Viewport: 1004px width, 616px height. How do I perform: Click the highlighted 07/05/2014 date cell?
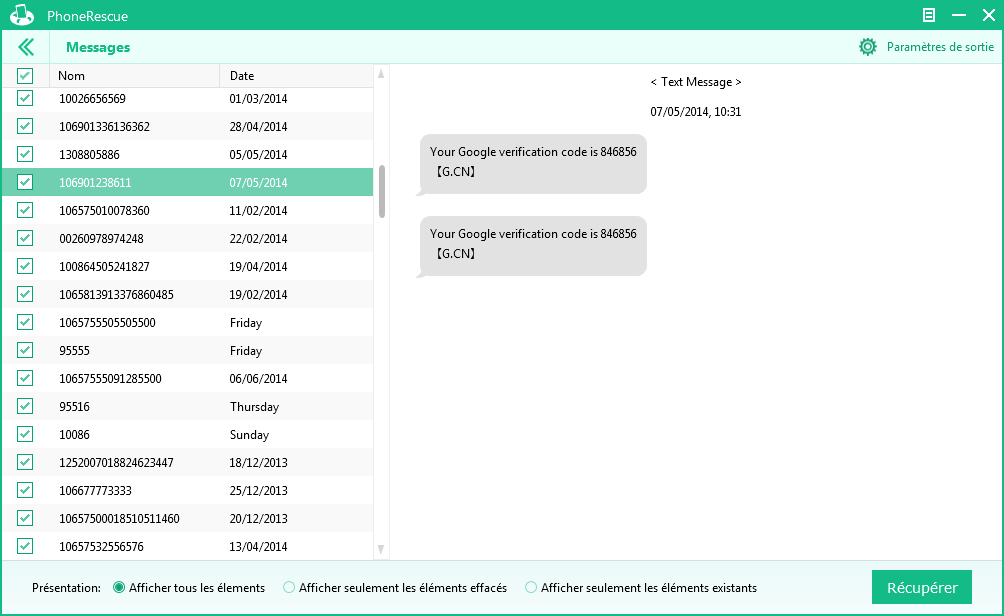coord(258,182)
